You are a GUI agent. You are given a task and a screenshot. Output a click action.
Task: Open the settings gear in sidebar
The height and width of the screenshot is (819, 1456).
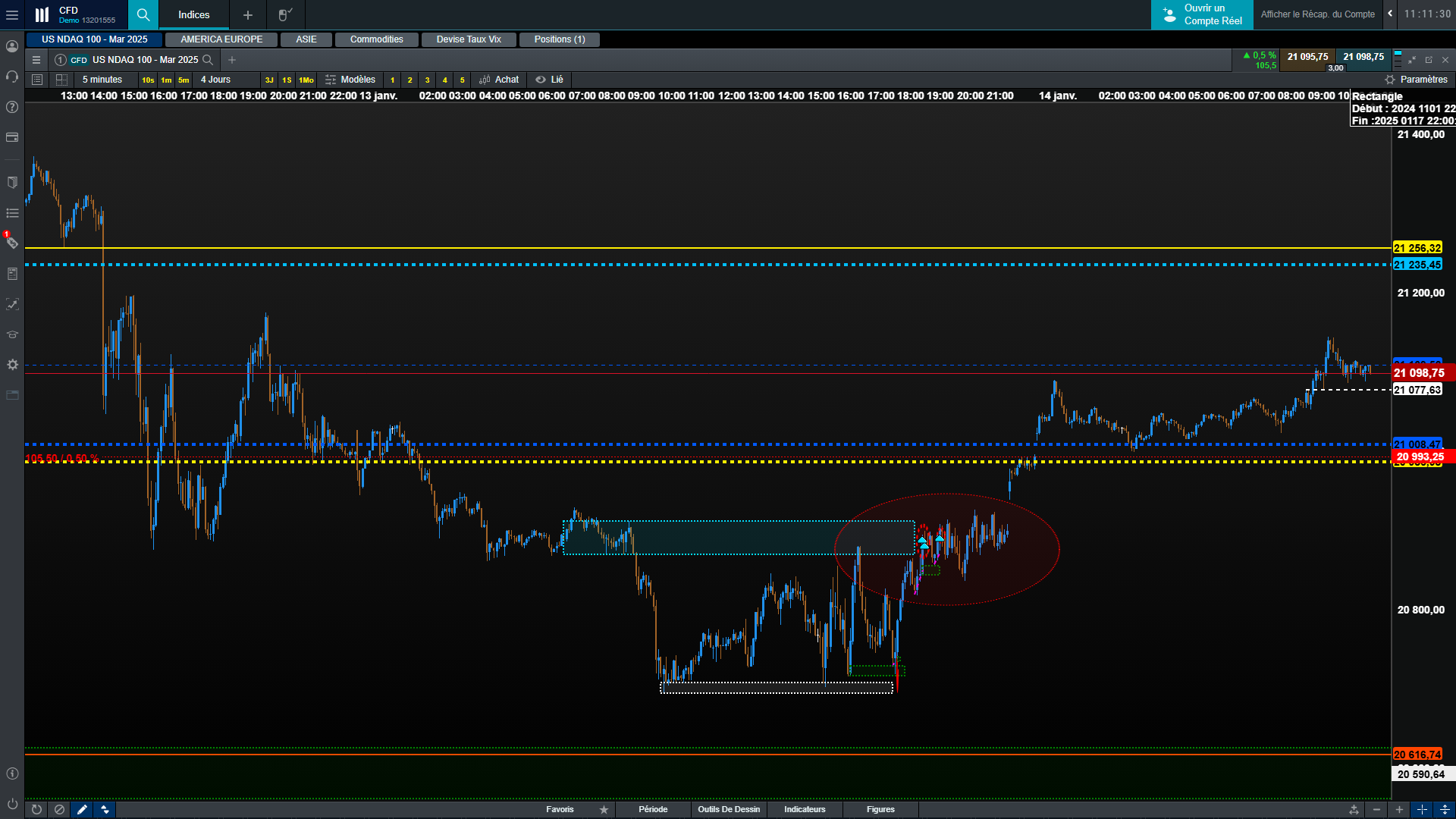point(12,365)
